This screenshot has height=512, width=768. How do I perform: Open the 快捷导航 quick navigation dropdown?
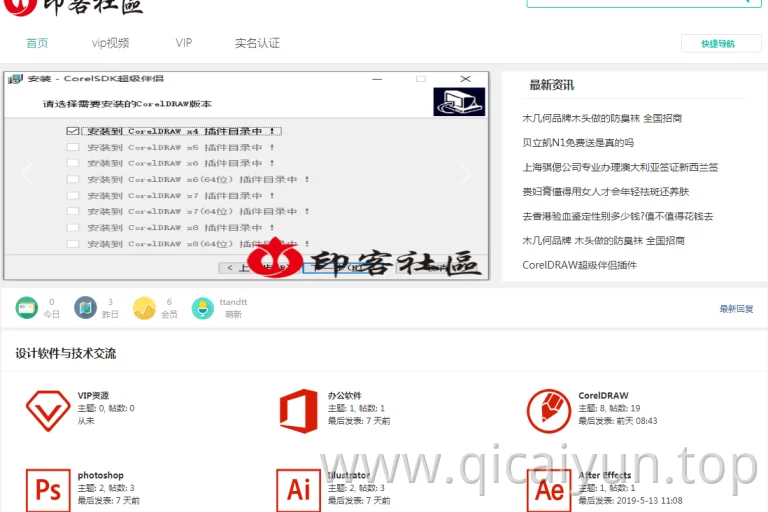tap(721, 44)
